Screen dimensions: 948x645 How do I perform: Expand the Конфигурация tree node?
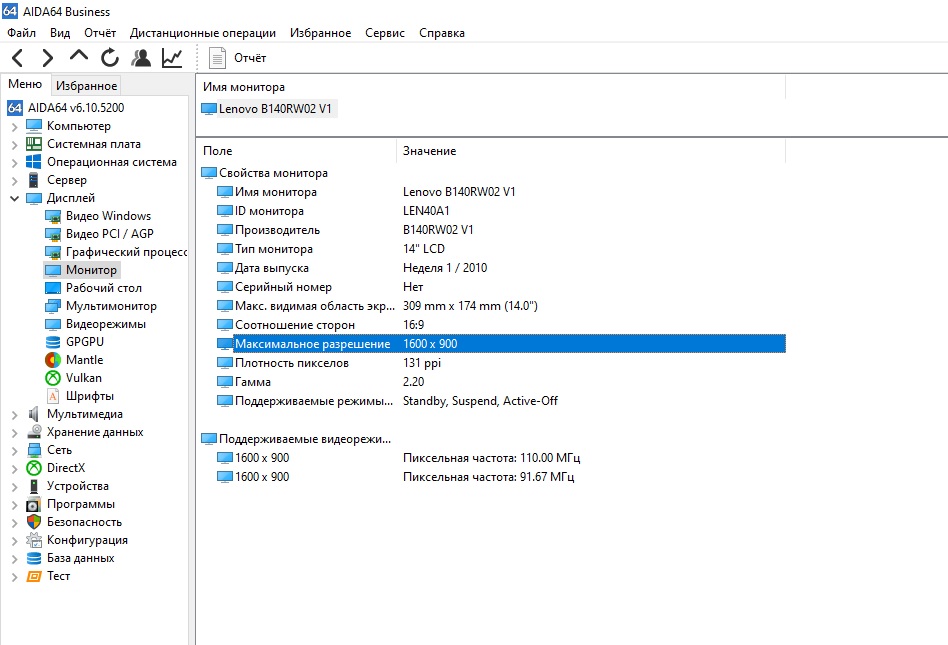pos(15,540)
